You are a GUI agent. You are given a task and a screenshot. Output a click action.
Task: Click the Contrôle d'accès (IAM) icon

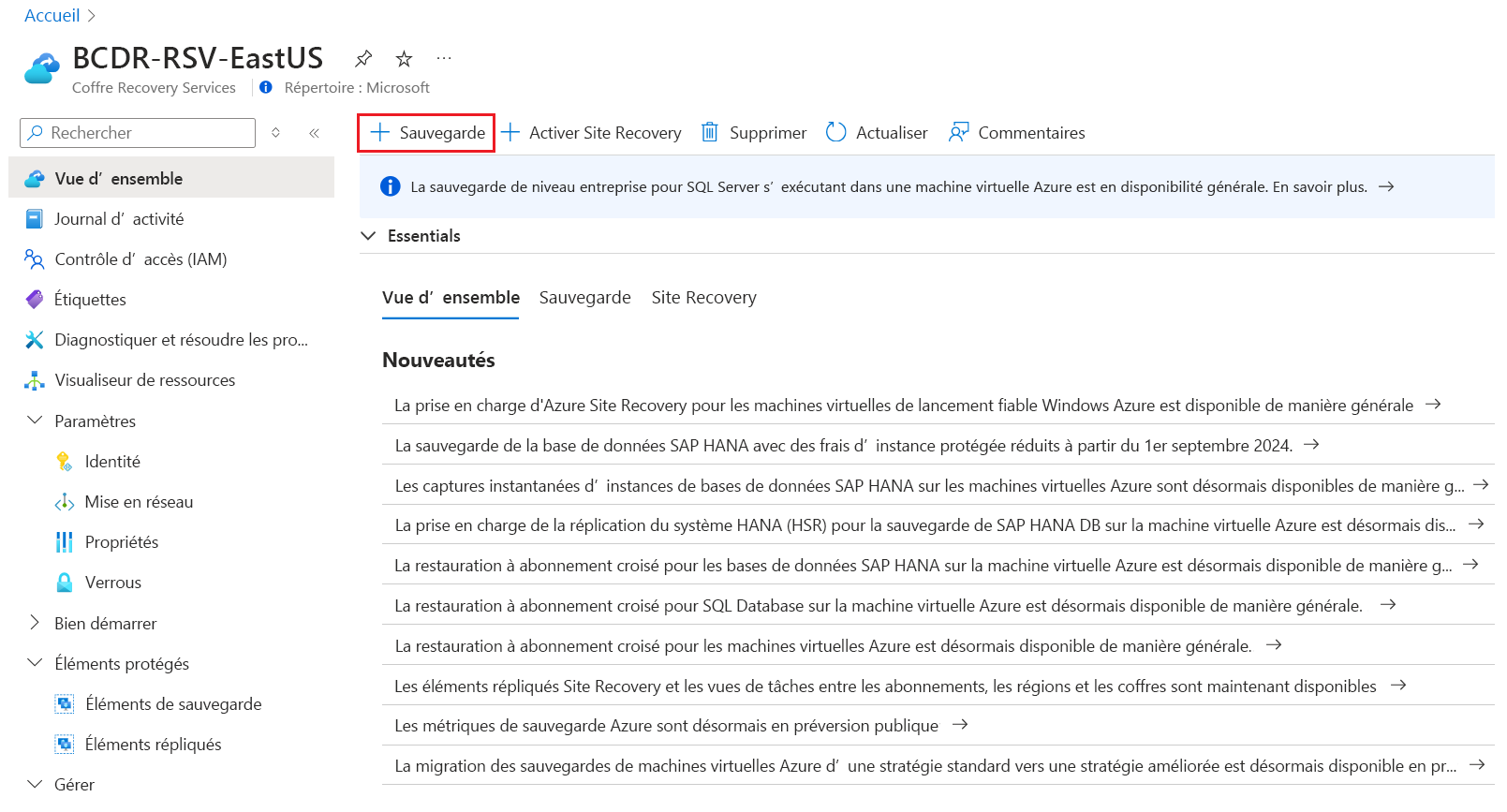pos(35,259)
